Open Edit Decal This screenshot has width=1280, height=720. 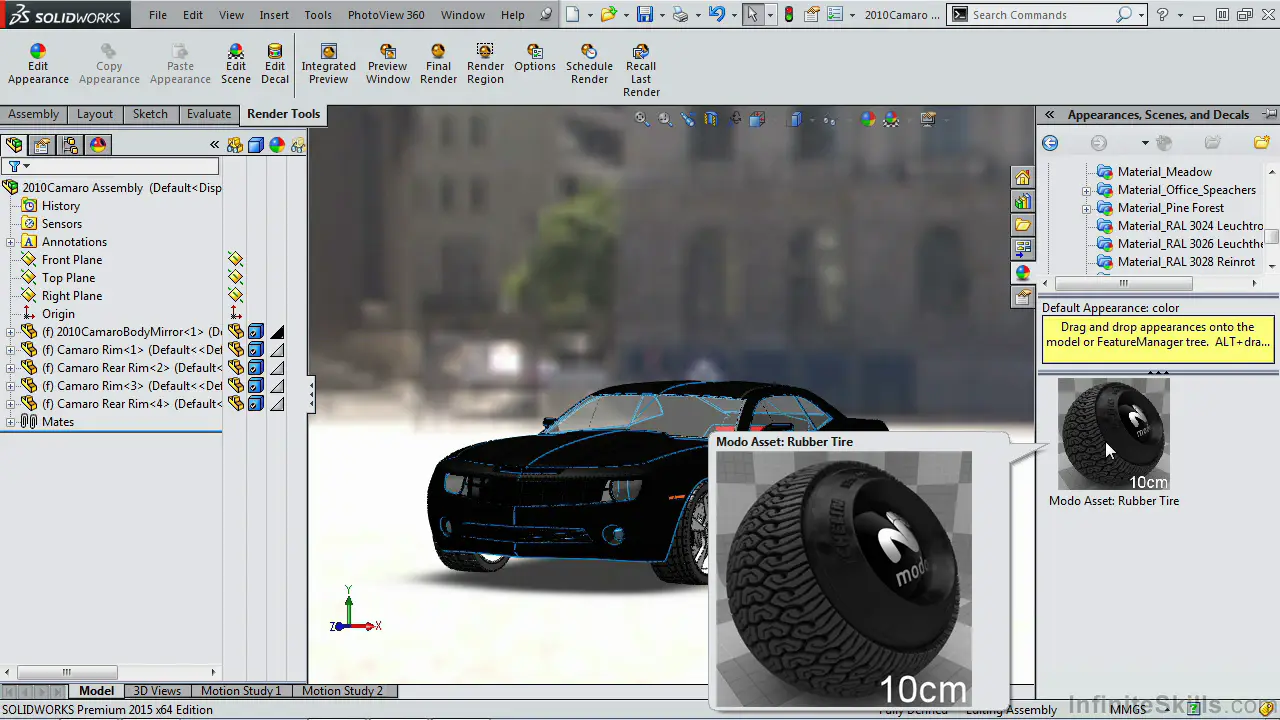click(275, 65)
